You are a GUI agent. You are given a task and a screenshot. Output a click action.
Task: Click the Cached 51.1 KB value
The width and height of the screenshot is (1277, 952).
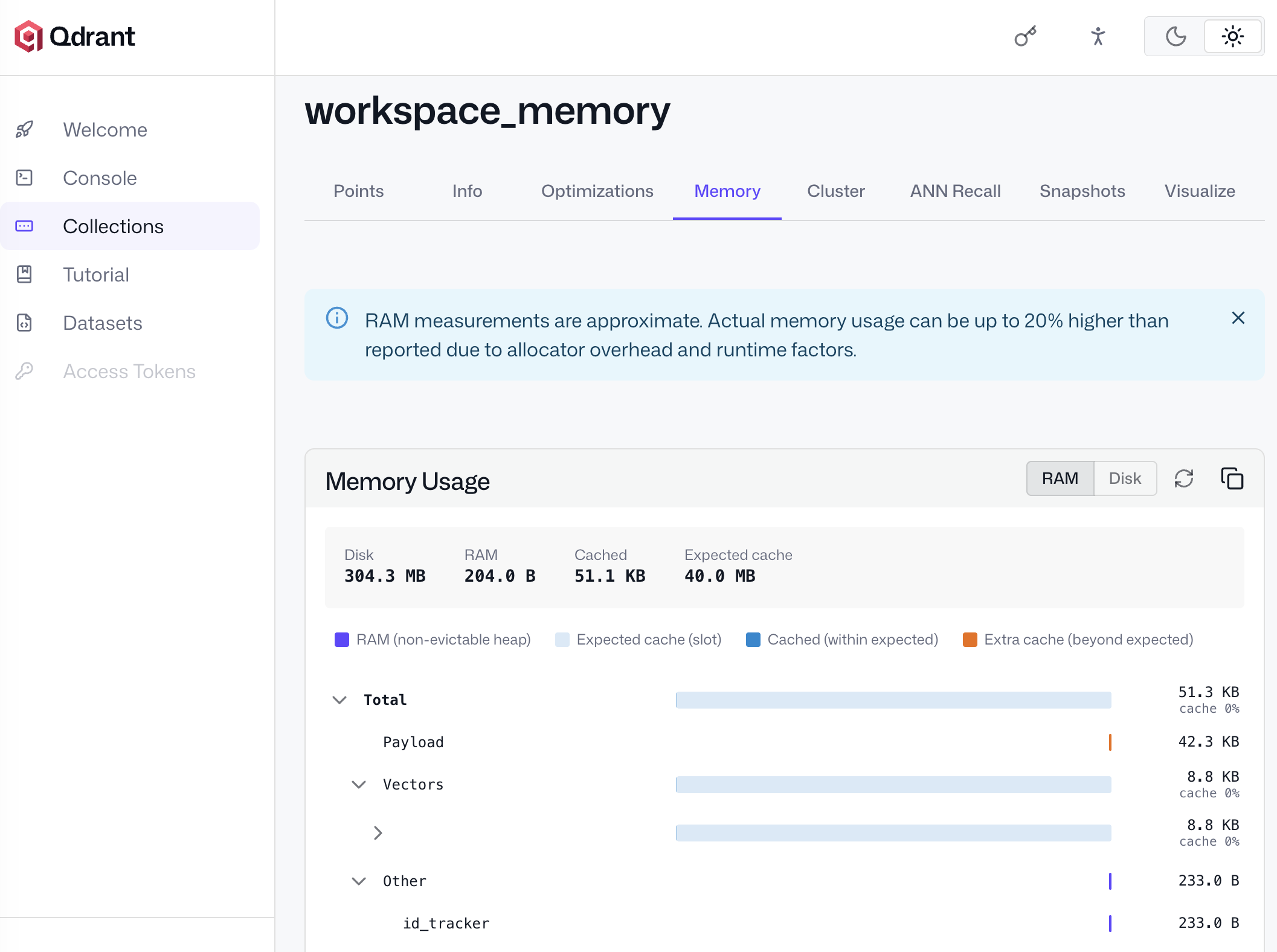tap(610, 576)
